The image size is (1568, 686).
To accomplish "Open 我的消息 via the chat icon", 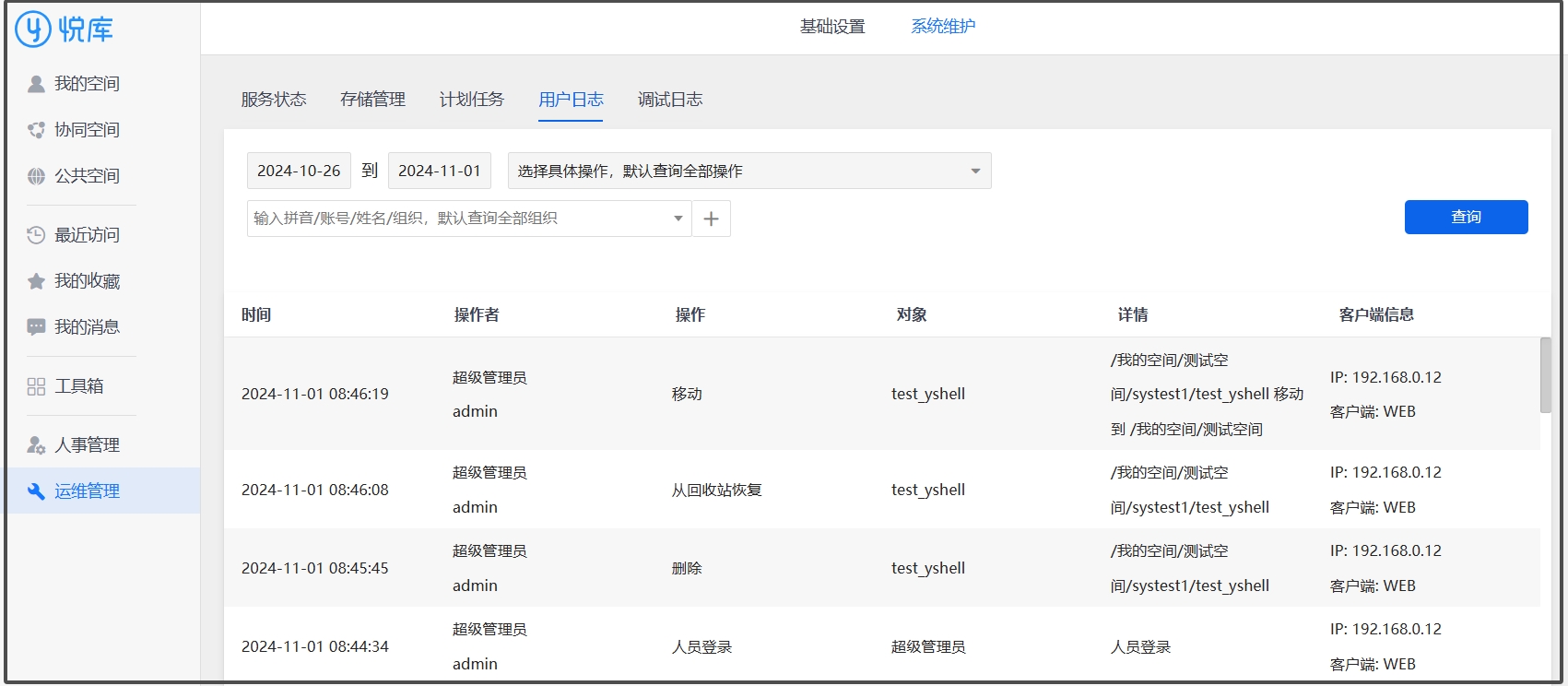I will click(36, 327).
